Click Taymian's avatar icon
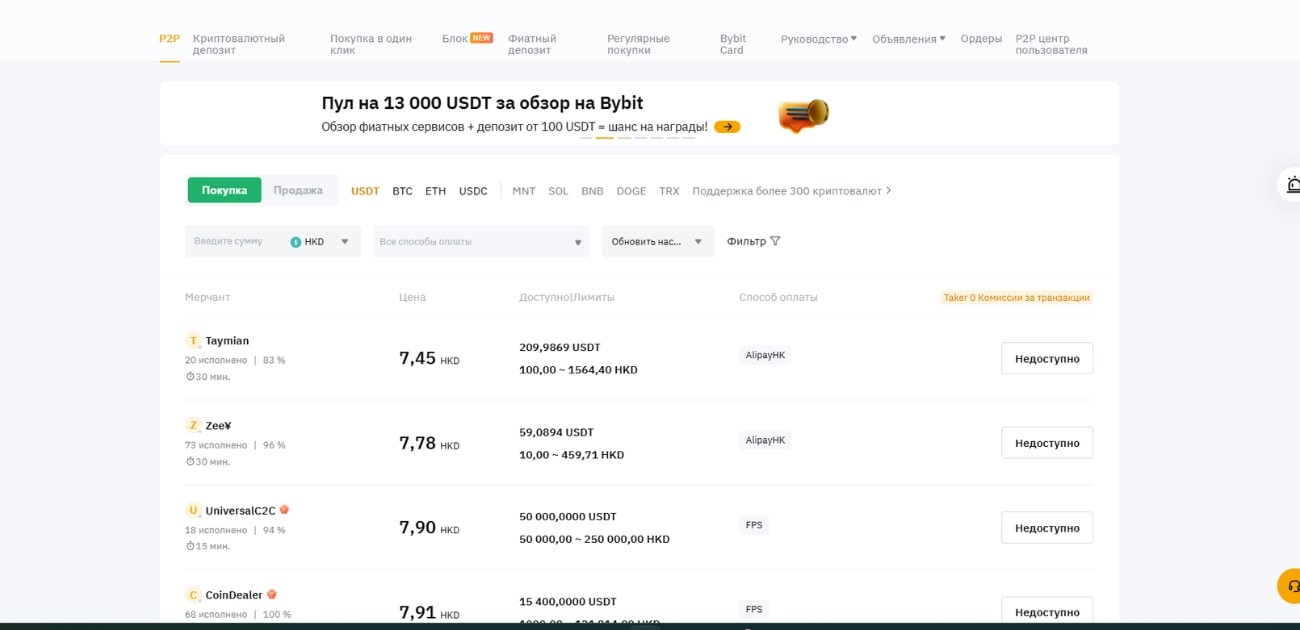The width and height of the screenshot is (1300, 630). pyautogui.click(x=194, y=341)
